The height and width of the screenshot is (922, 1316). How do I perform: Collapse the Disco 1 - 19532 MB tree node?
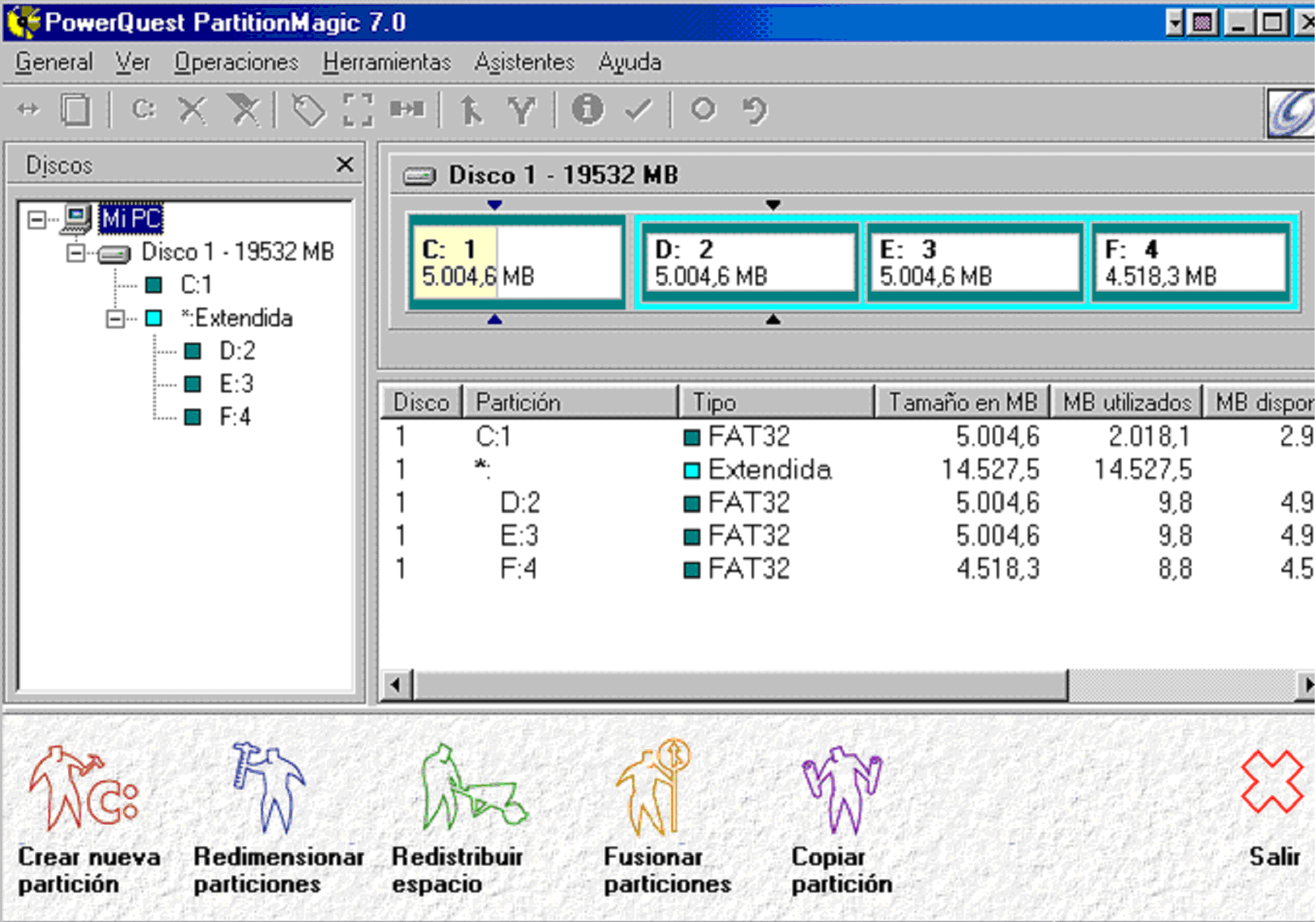point(76,252)
